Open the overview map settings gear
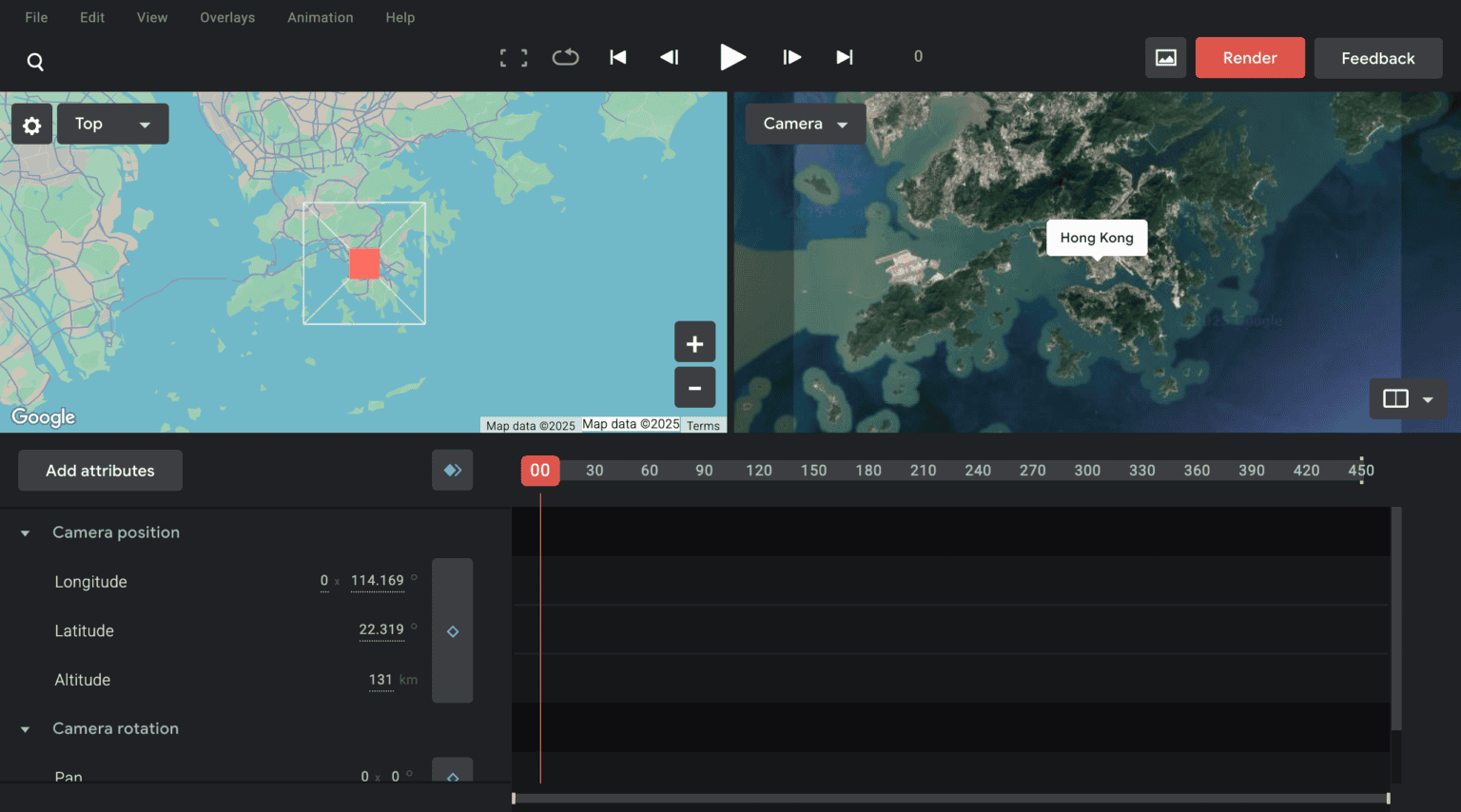Screen dimensions: 1461x812 click(31, 124)
